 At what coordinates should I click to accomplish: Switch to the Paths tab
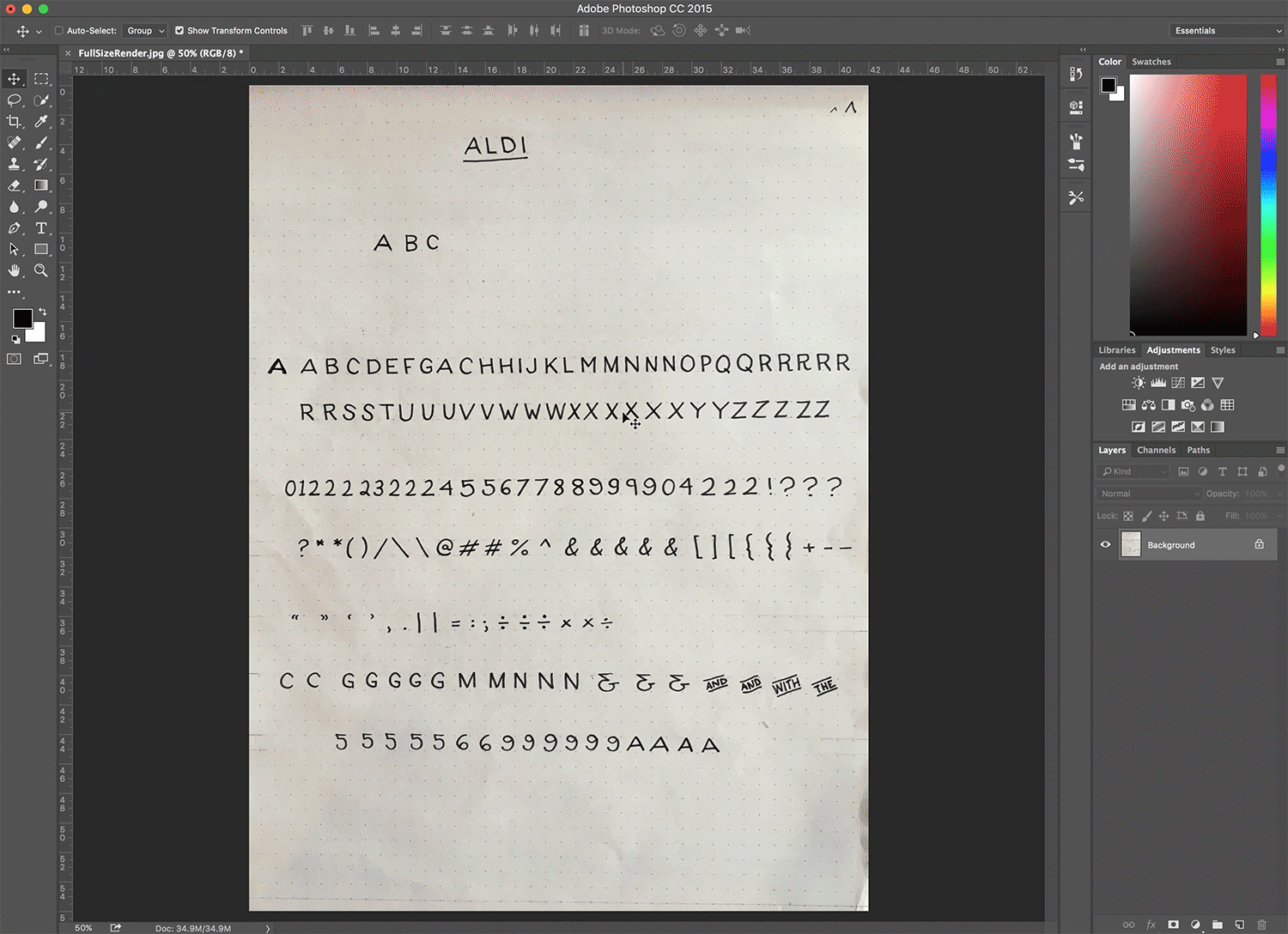tap(1198, 450)
